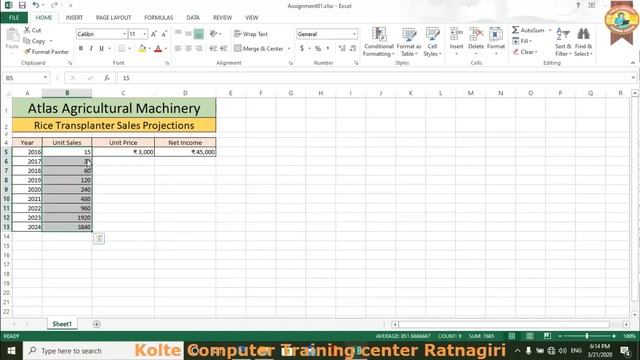The height and width of the screenshot is (360, 640).
Task: Open the Fill Color dropdown arrow
Action: pyautogui.click(x=149, y=49)
